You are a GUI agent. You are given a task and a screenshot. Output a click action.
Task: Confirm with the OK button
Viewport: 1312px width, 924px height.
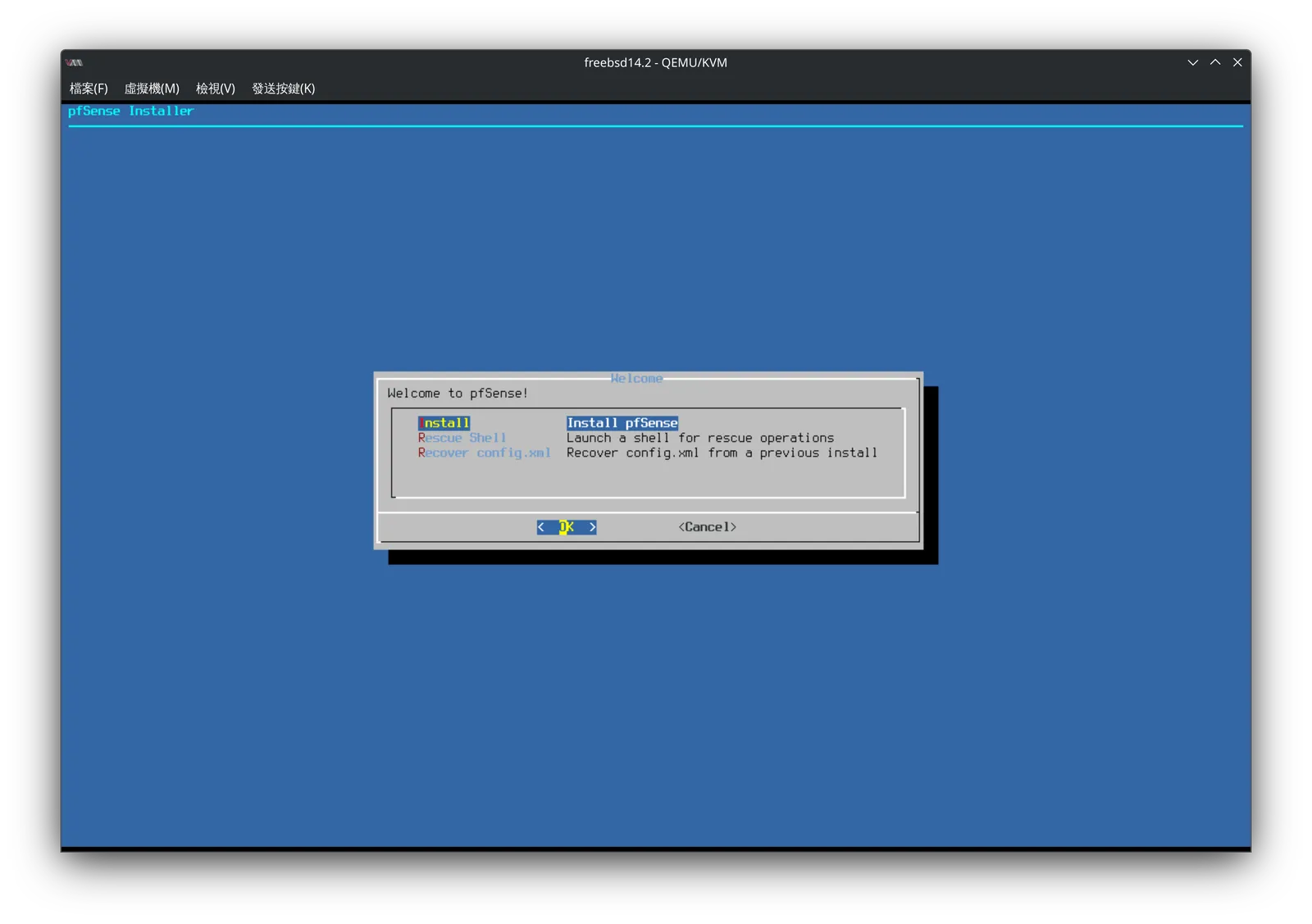coord(567,527)
